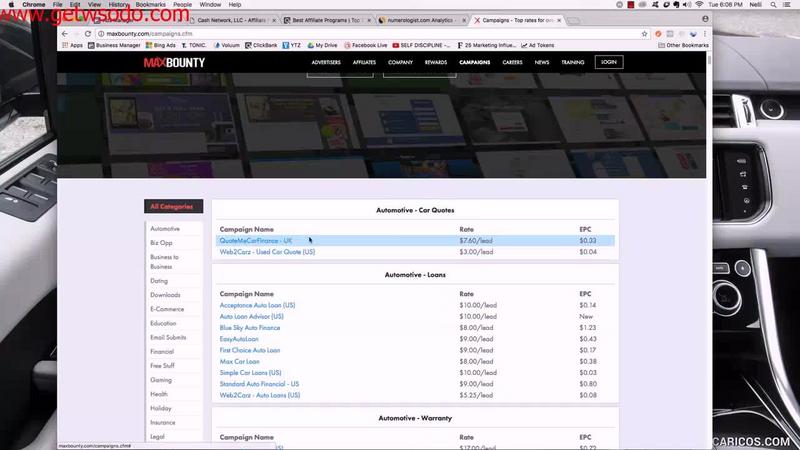The image size is (800, 450).
Task: Open the Max Car Loan campaign
Action: point(239,361)
